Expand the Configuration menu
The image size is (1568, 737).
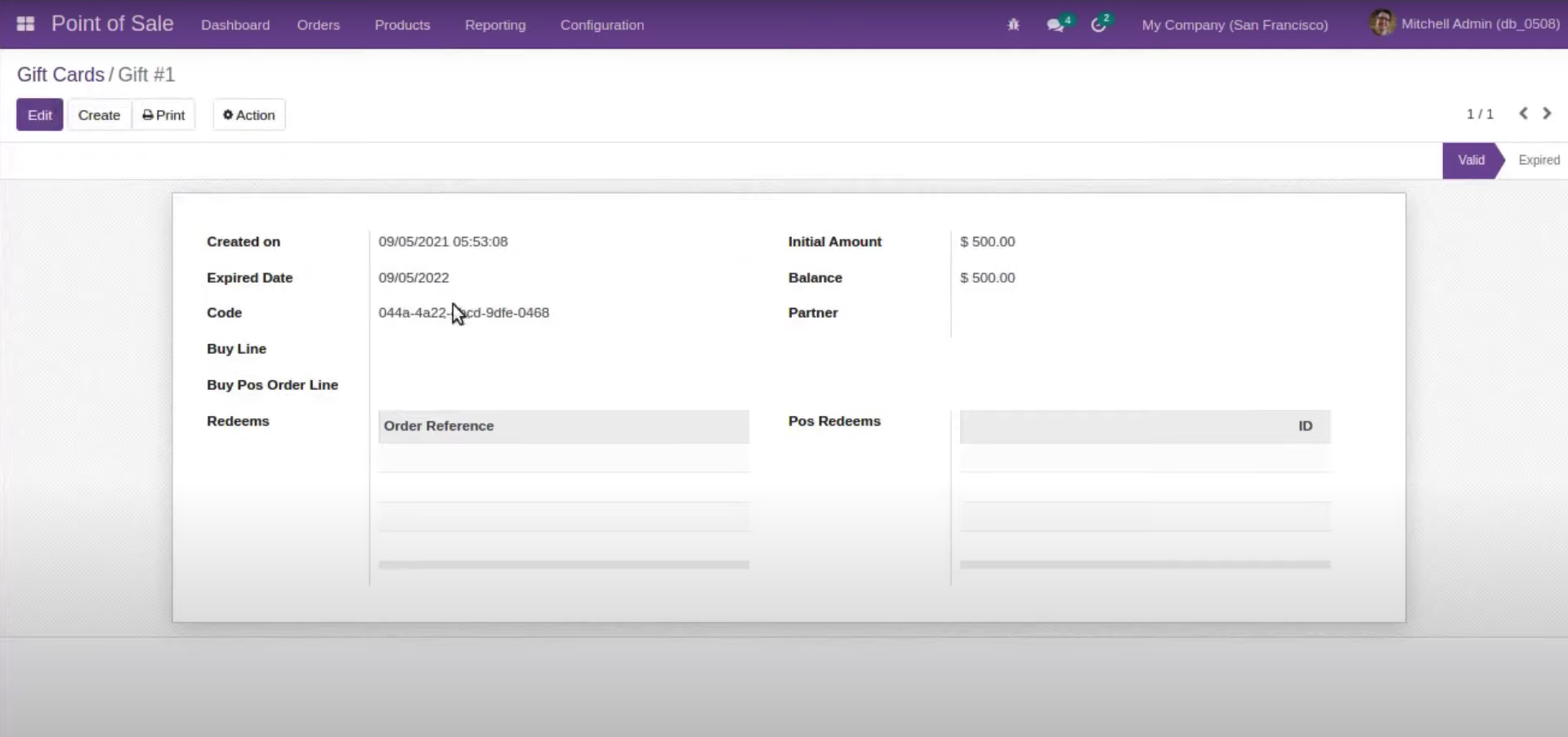[x=601, y=25]
